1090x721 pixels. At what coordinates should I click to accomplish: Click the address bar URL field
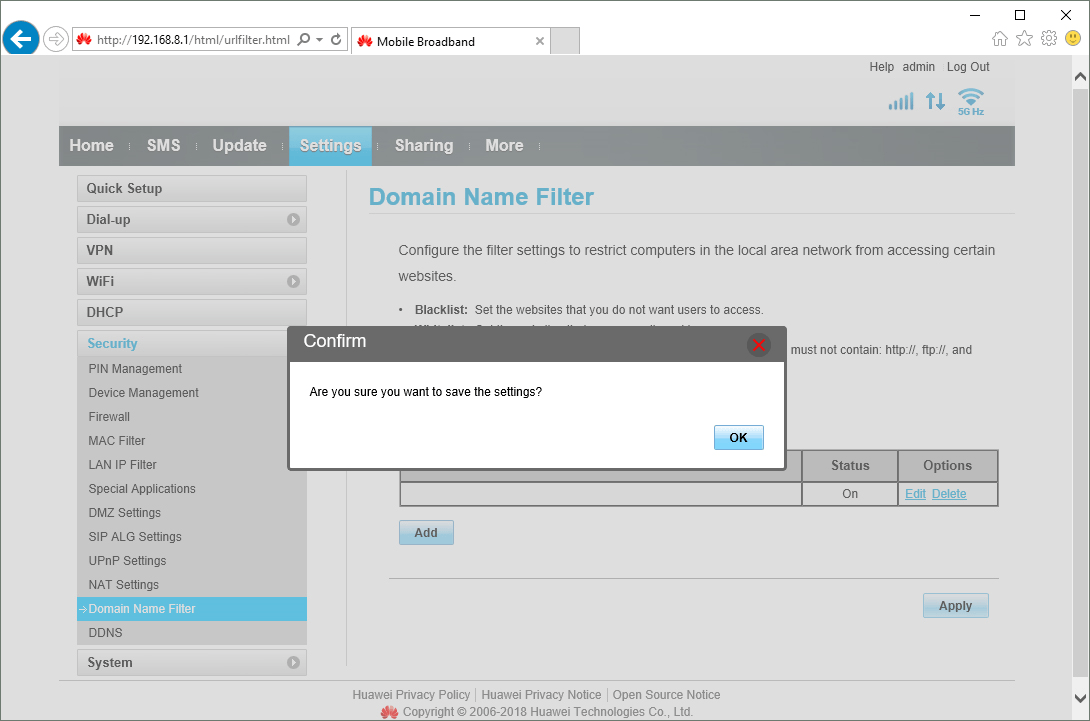point(192,40)
